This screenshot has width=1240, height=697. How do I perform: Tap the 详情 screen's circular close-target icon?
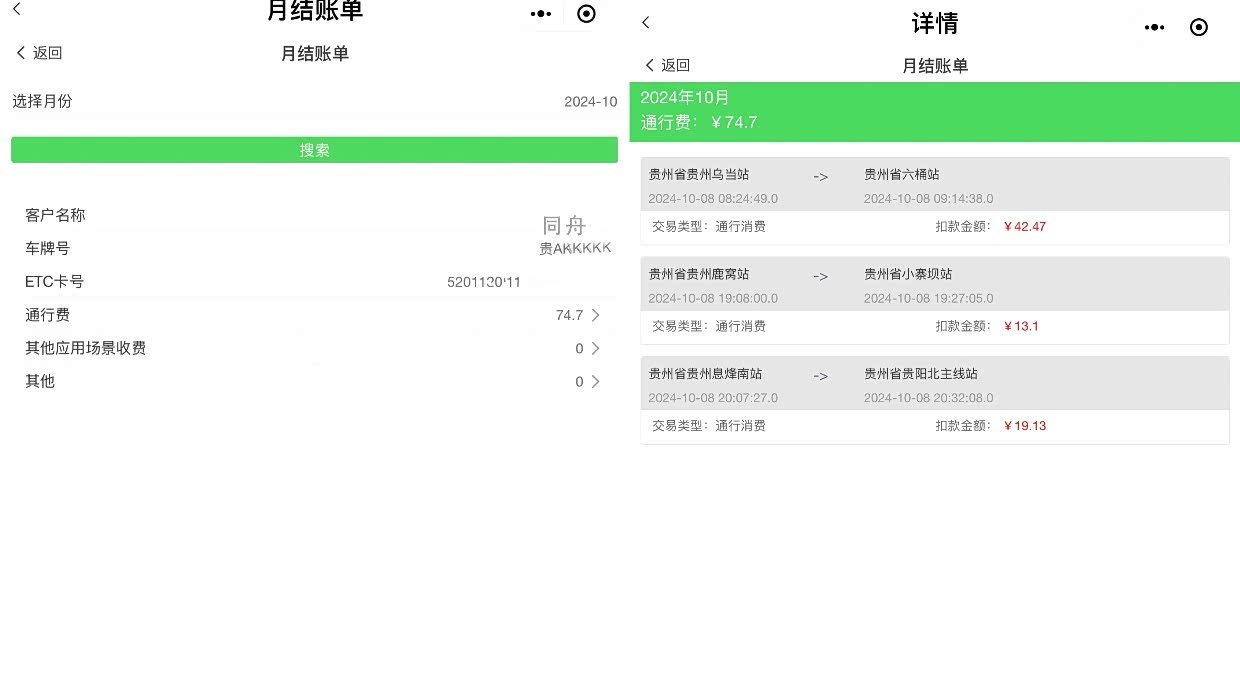point(1199,28)
